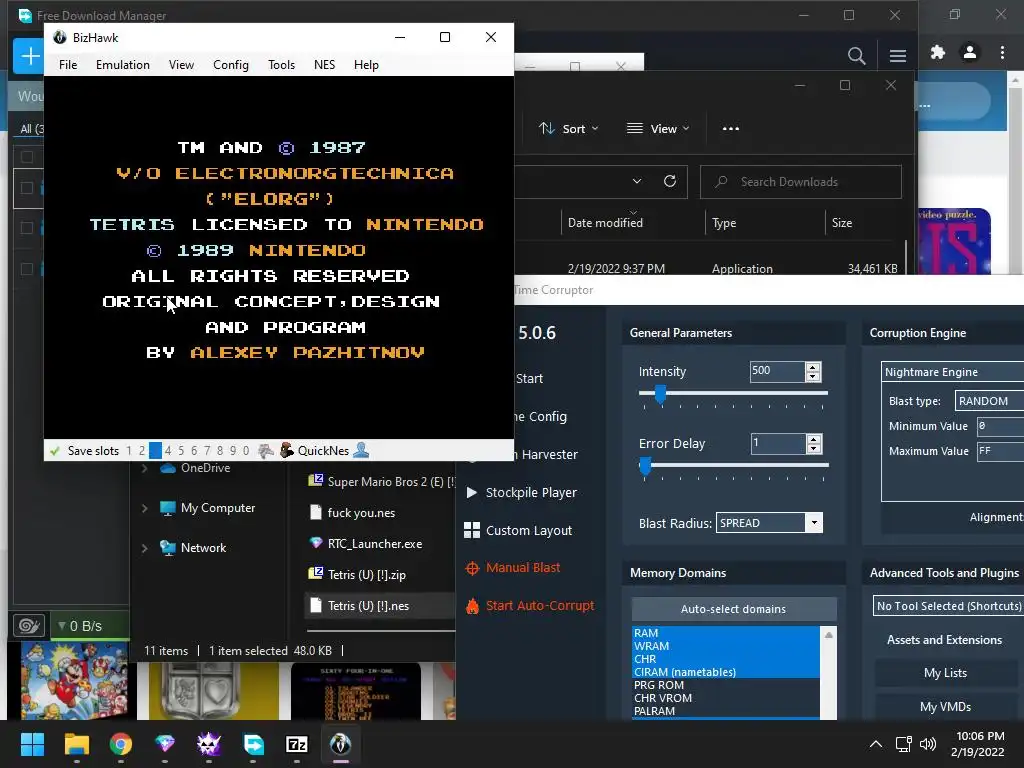Click the volume icon in system tray
Image resolution: width=1024 pixels, height=768 pixels.
point(927,744)
